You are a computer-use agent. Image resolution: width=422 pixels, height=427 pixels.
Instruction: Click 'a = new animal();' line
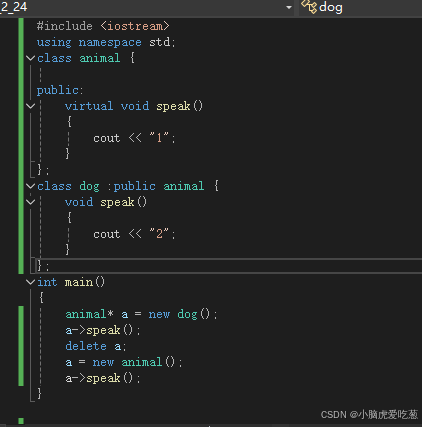(x=124, y=362)
